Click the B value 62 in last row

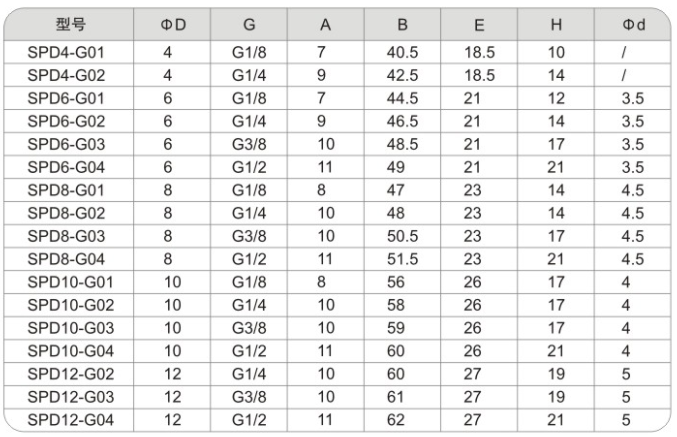tap(395, 420)
